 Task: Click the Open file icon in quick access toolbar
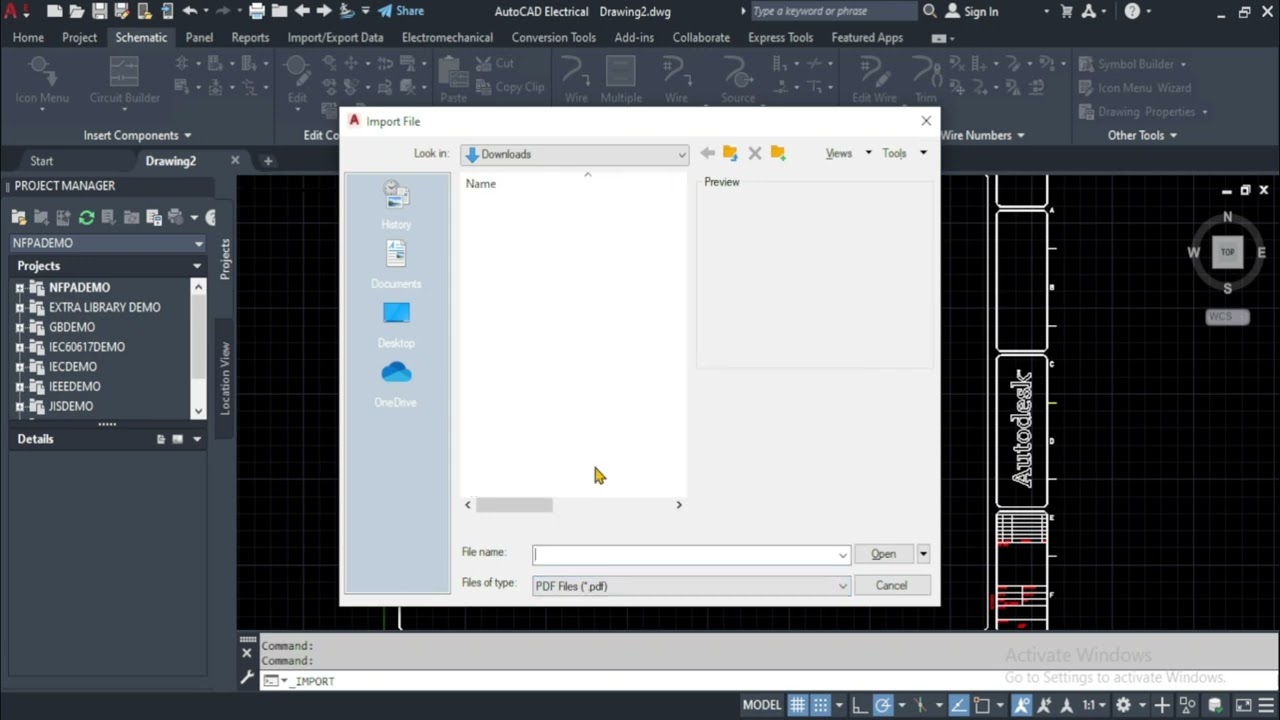tap(76, 11)
